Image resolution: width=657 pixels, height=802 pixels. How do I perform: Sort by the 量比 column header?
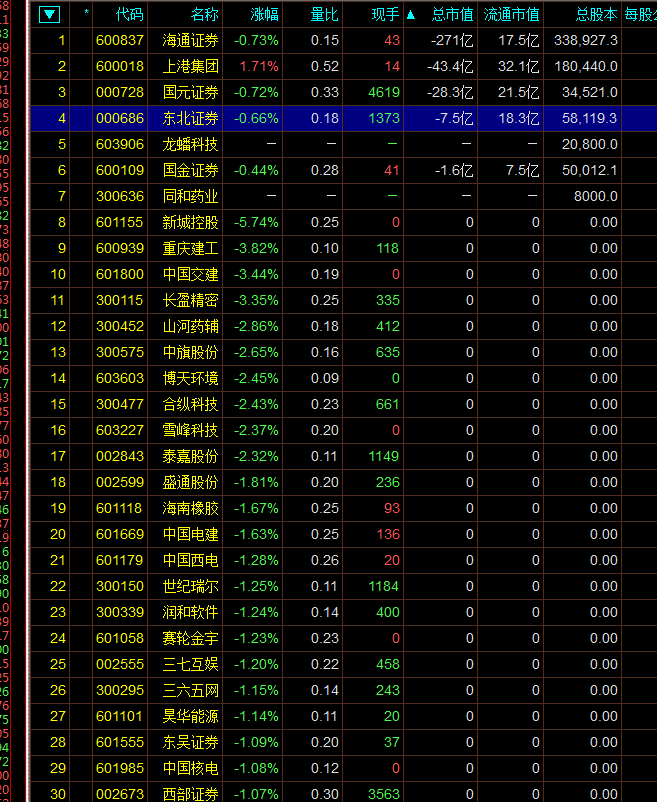(325, 14)
